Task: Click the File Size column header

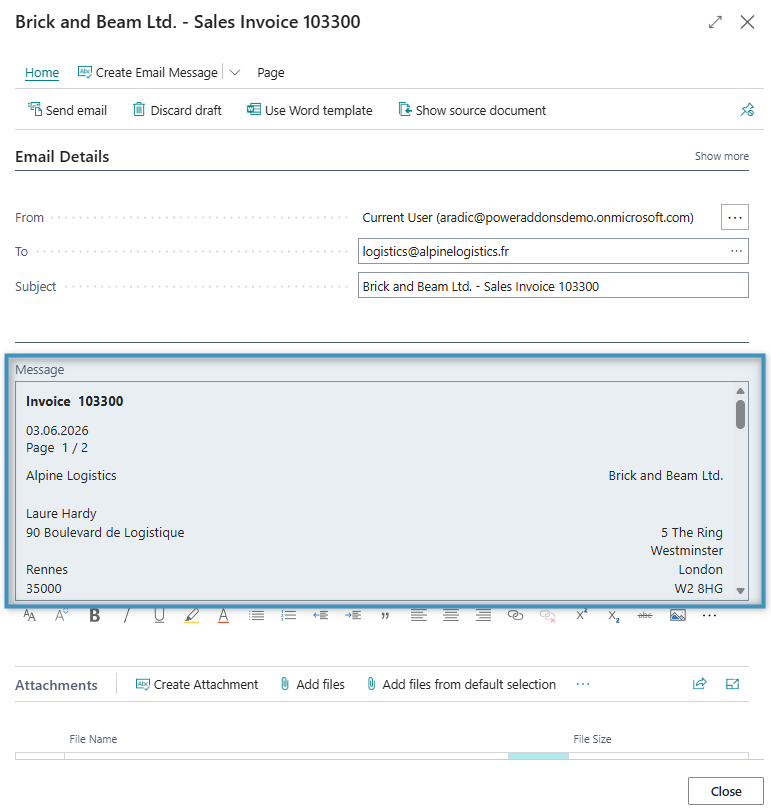Action: pyautogui.click(x=592, y=739)
